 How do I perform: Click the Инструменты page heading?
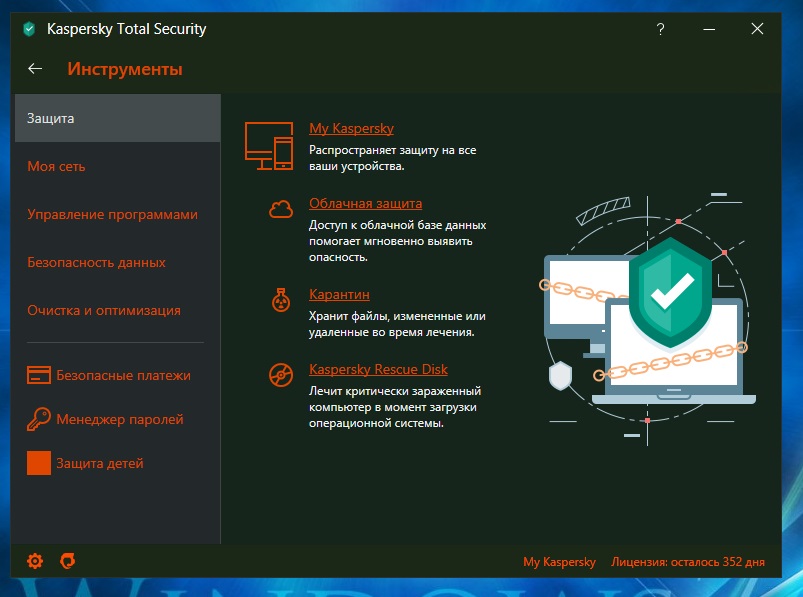(x=125, y=69)
